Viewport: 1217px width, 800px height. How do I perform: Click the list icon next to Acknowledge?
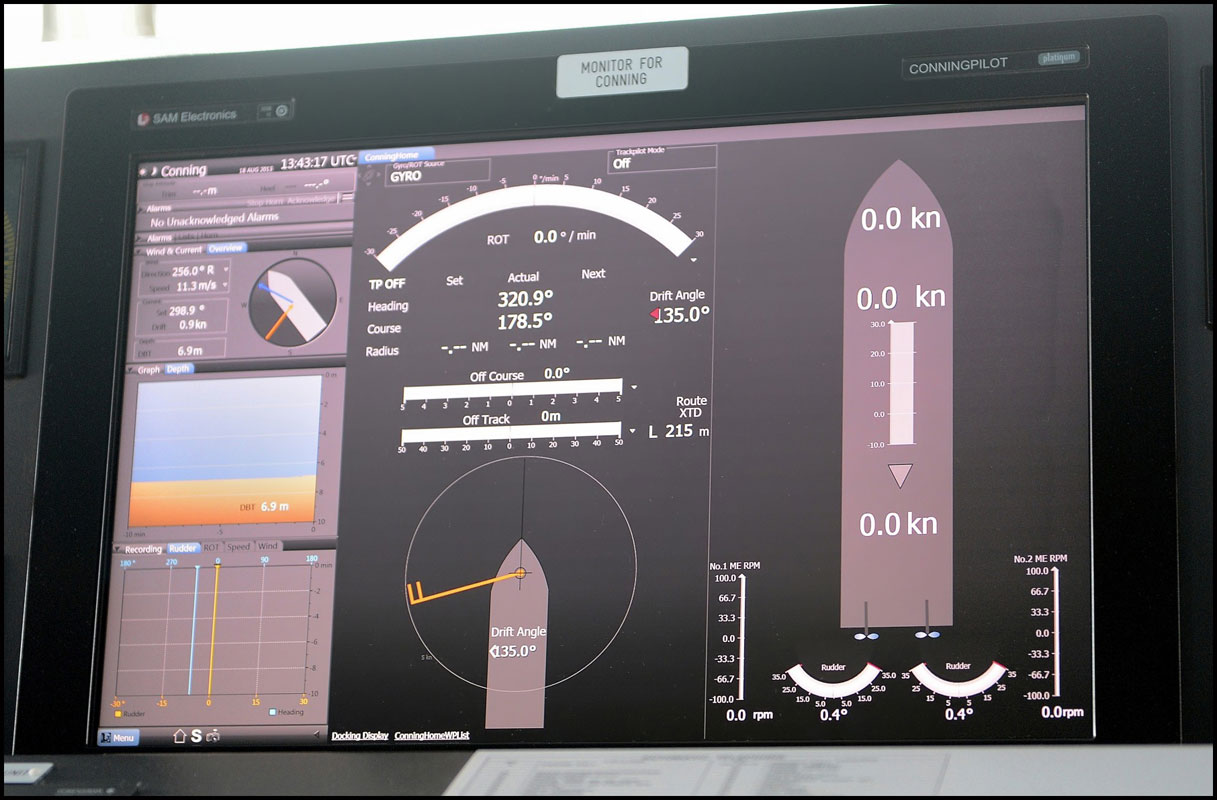(x=347, y=199)
